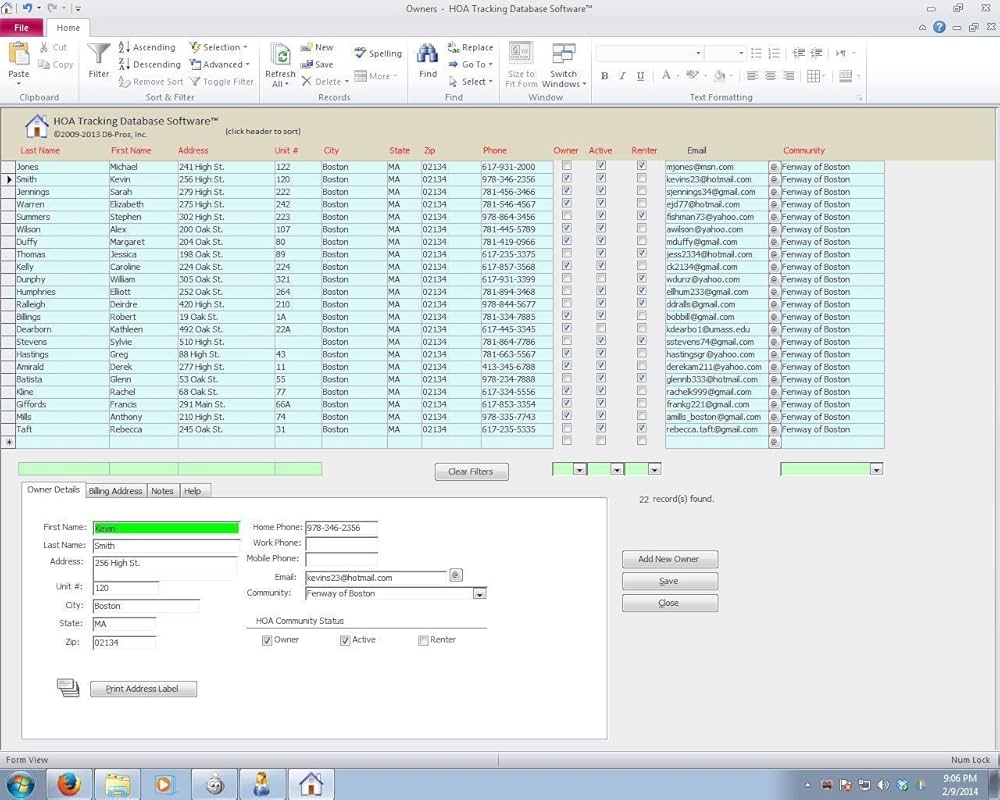Image resolution: width=1000 pixels, height=800 pixels.
Task: Click the Add New Owner button
Action: coord(670,559)
